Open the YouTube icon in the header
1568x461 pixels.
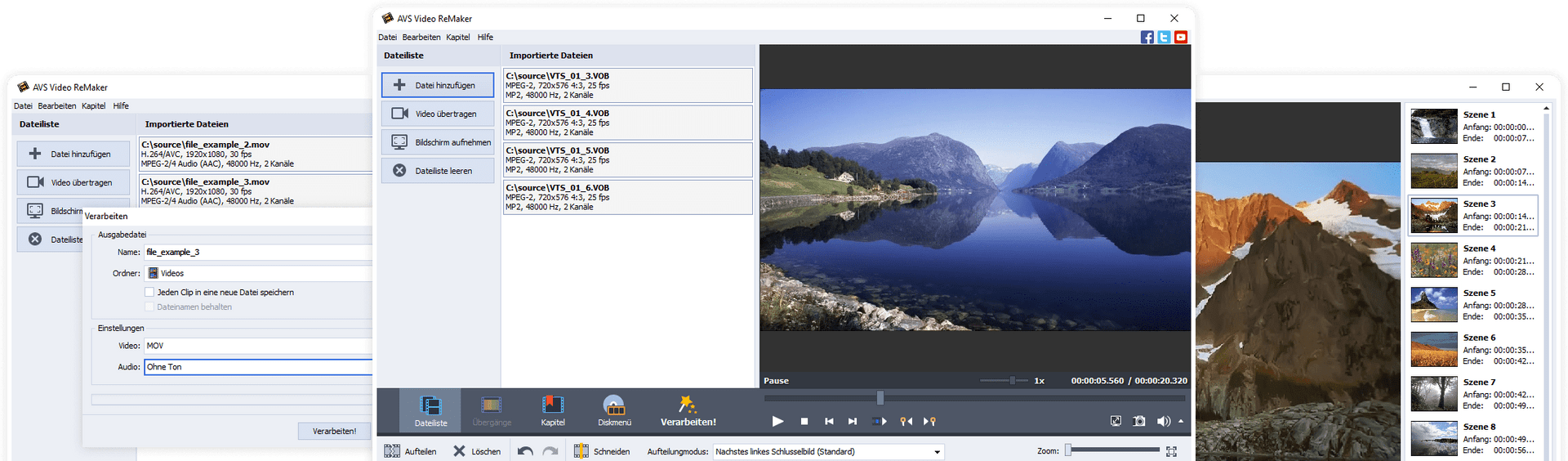tap(1181, 37)
